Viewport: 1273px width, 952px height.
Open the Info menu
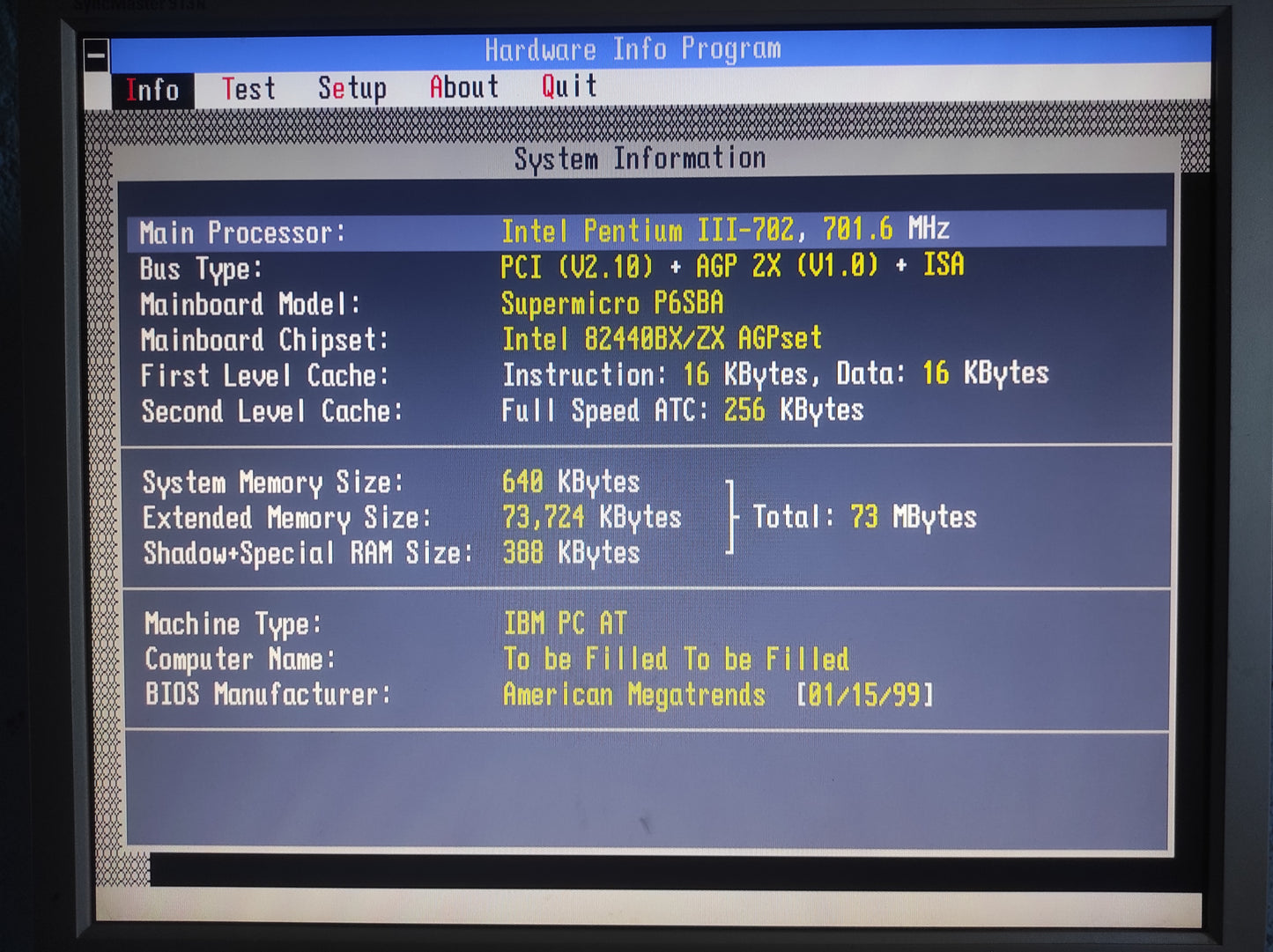(152, 88)
